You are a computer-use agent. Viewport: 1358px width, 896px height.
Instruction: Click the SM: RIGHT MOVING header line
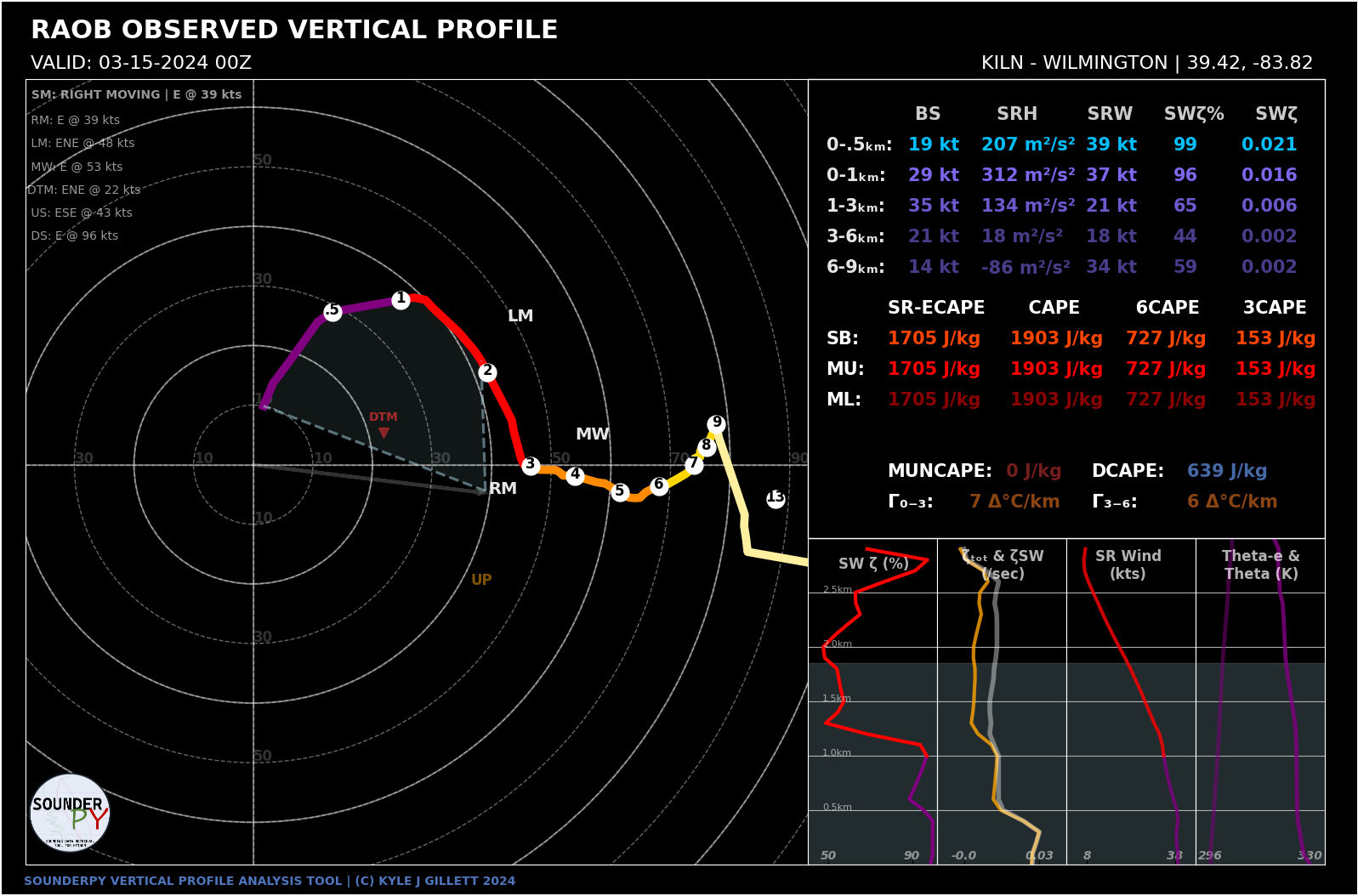tap(137, 94)
